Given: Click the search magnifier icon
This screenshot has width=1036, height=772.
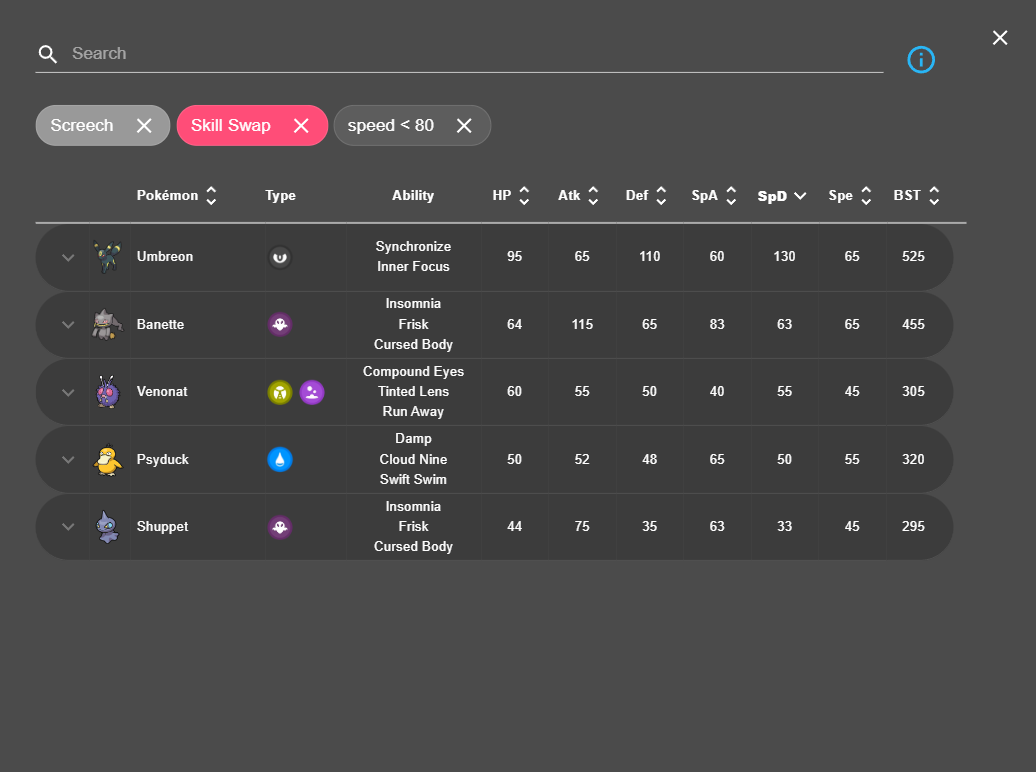Looking at the screenshot, I should 48,54.
